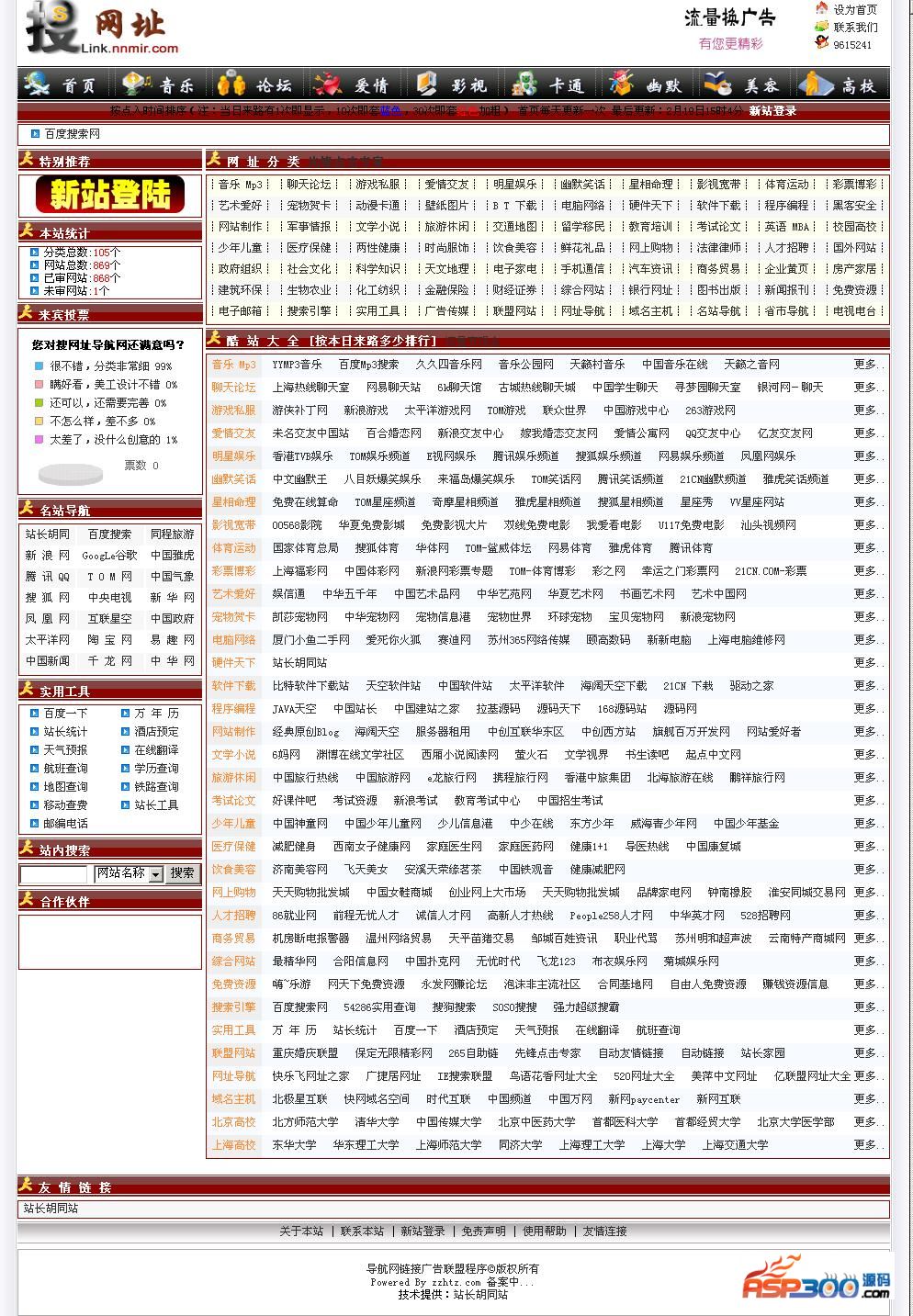Viewport: 913px width, 1316px height.
Task: Click the 新站登陆 red banner
Action: (110, 195)
